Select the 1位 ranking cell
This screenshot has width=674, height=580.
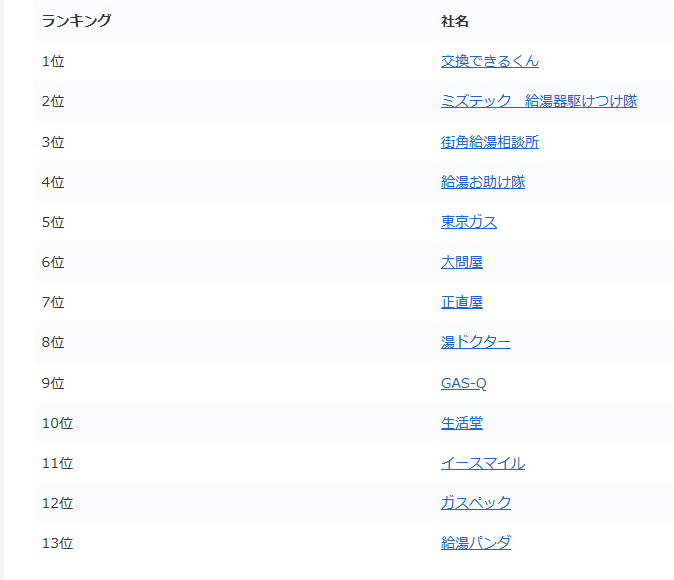click(53, 61)
